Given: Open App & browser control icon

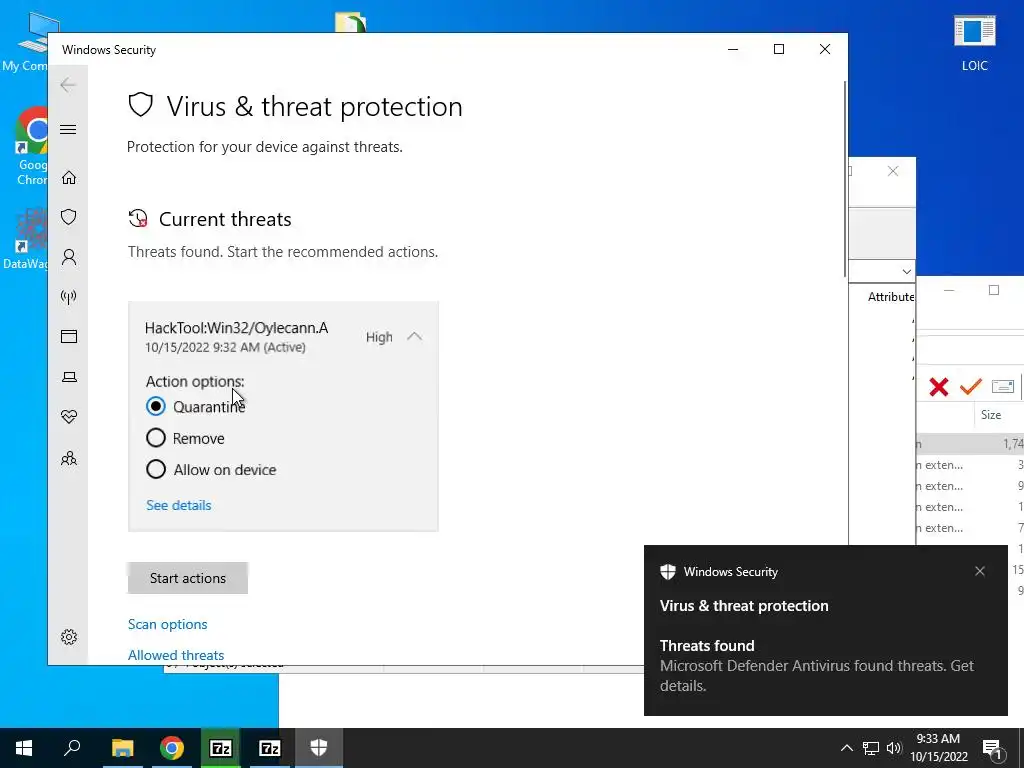Looking at the screenshot, I should point(69,336).
